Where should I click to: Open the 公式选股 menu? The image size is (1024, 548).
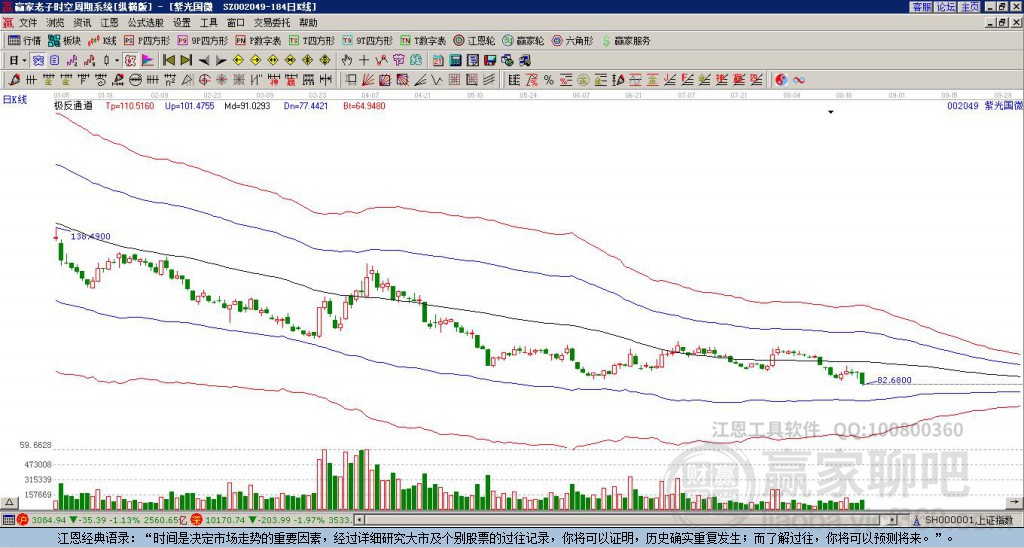(146, 23)
